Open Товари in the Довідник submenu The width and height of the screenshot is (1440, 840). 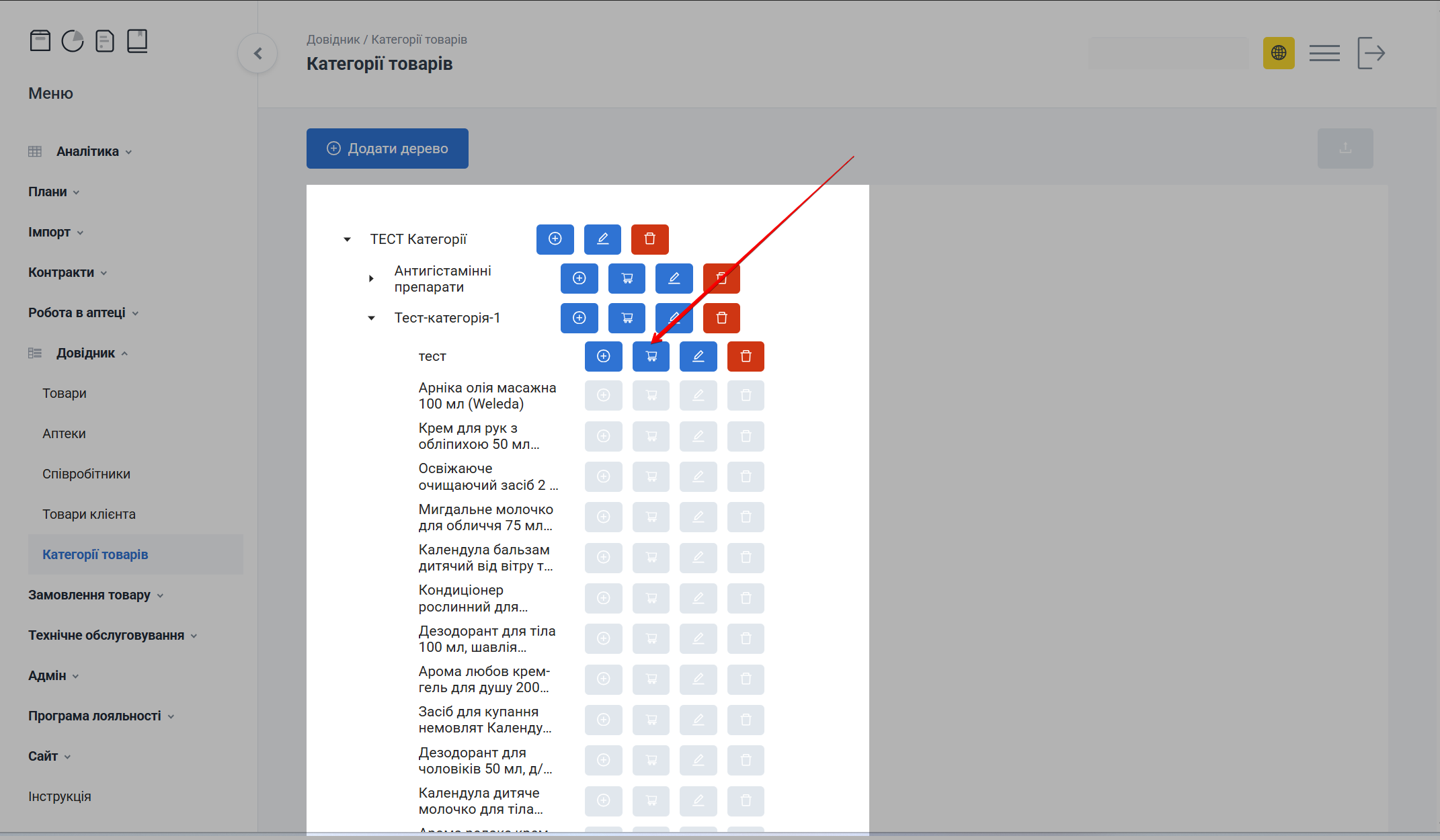(65, 393)
